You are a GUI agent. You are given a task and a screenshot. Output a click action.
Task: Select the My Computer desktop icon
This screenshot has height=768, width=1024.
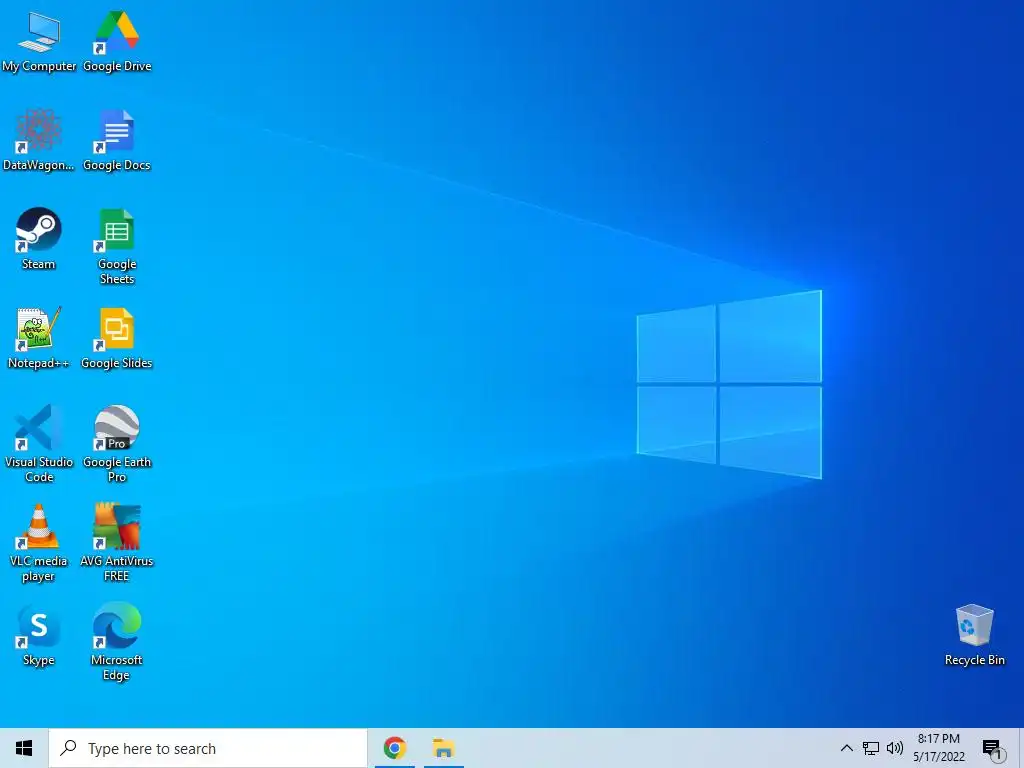coord(39,40)
